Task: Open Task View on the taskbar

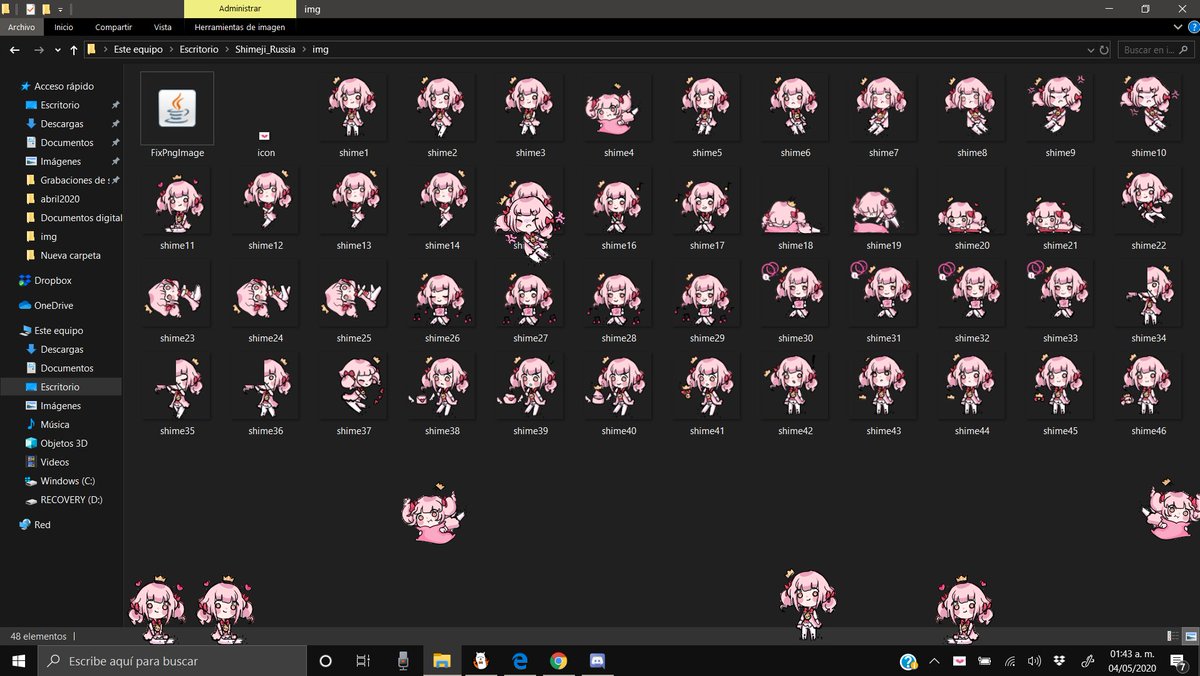Action: (x=363, y=661)
